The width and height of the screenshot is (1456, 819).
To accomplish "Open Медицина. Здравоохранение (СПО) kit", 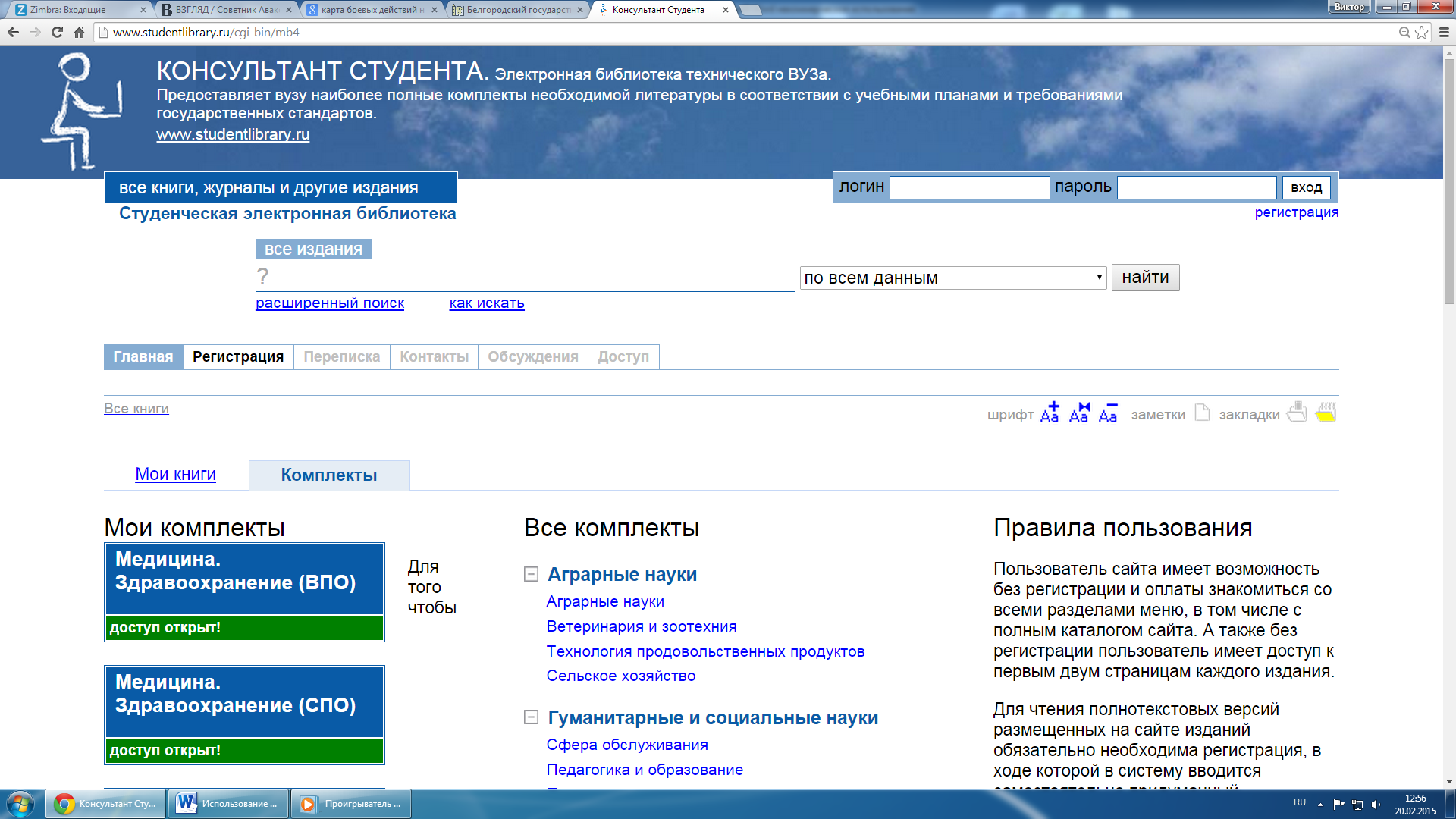I will 244,715.
